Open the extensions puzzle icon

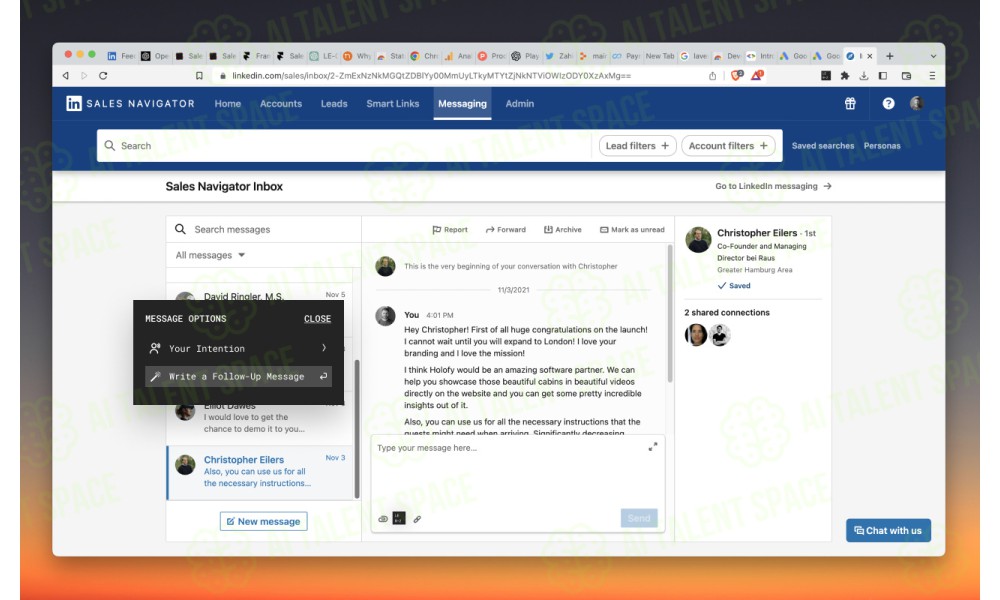[844, 75]
